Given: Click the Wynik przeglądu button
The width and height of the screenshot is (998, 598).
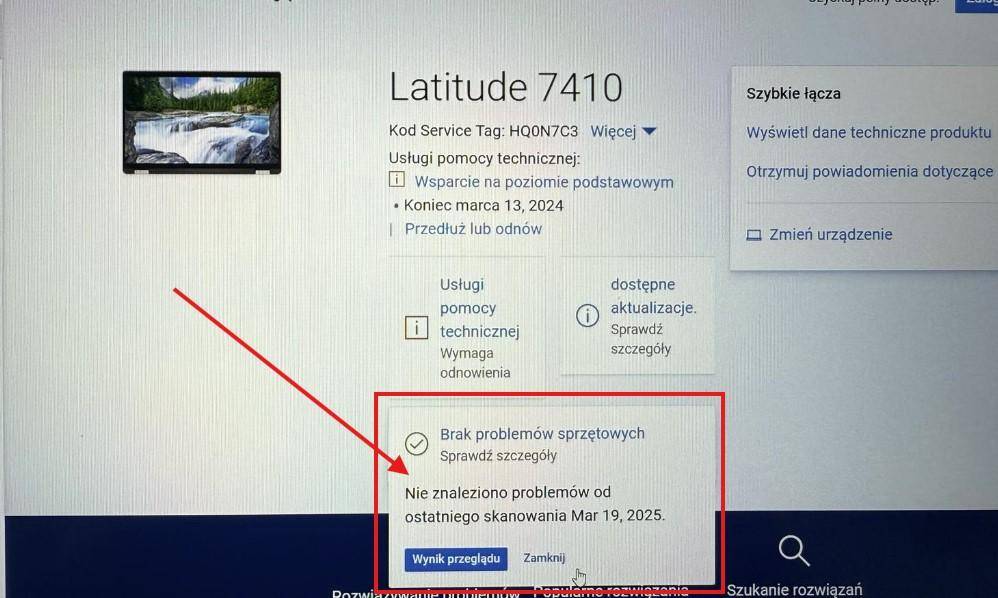Looking at the screenshot, I should [456, 559].
